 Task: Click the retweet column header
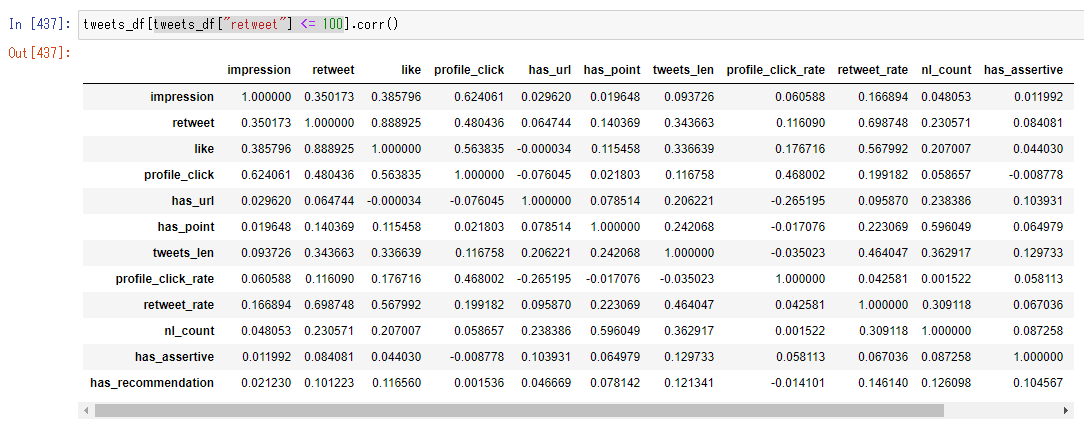point(334,70)
